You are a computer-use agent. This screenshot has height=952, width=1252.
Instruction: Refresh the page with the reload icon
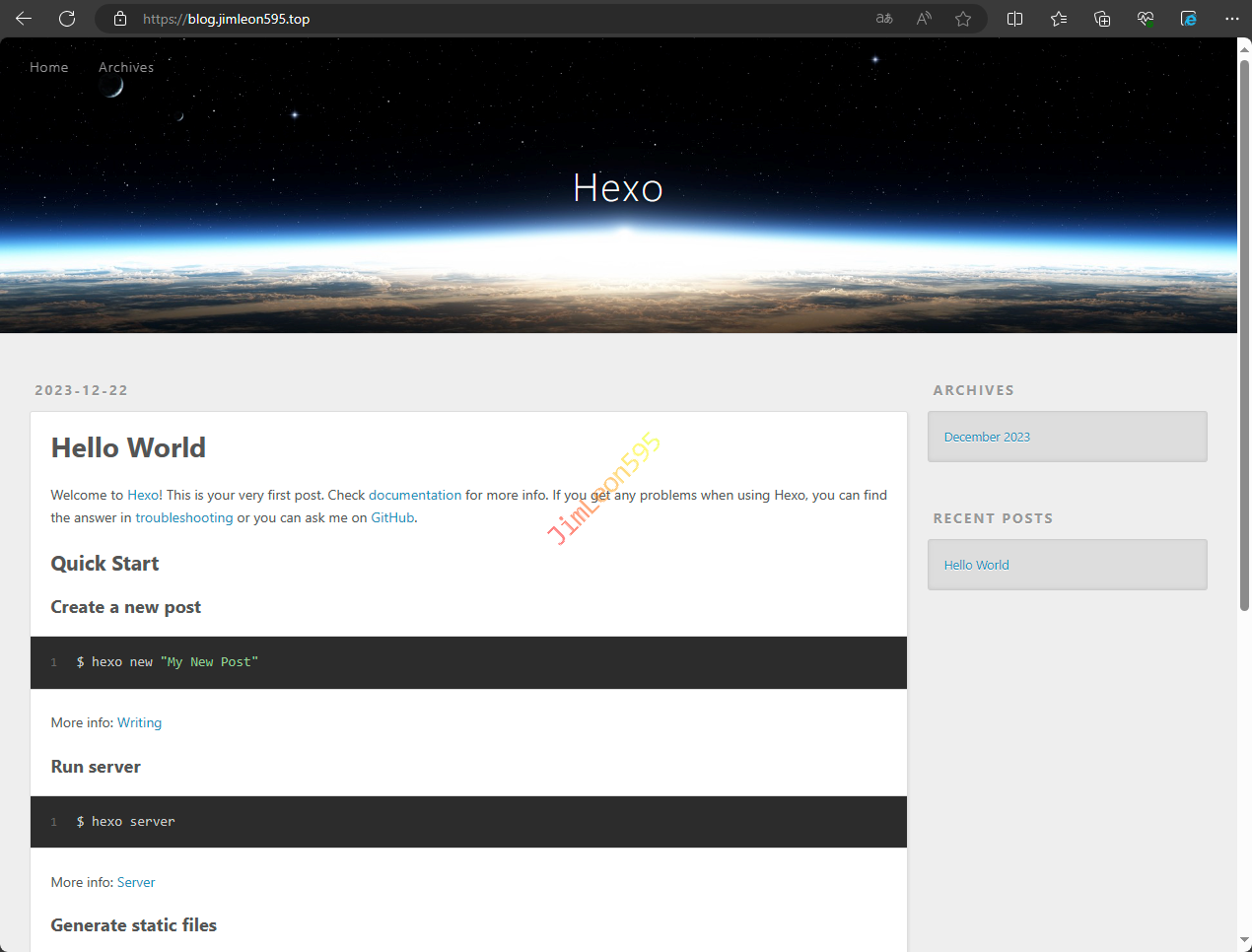[x=67, y=19]
